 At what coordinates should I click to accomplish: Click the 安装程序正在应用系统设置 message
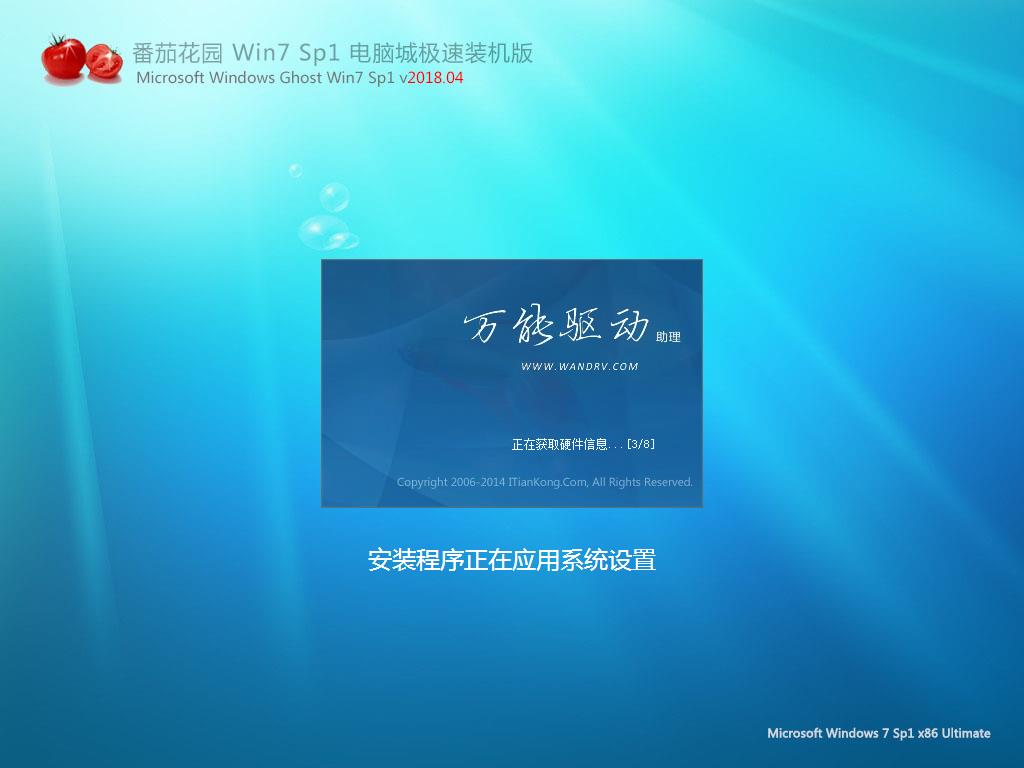(x=511, y=560)
